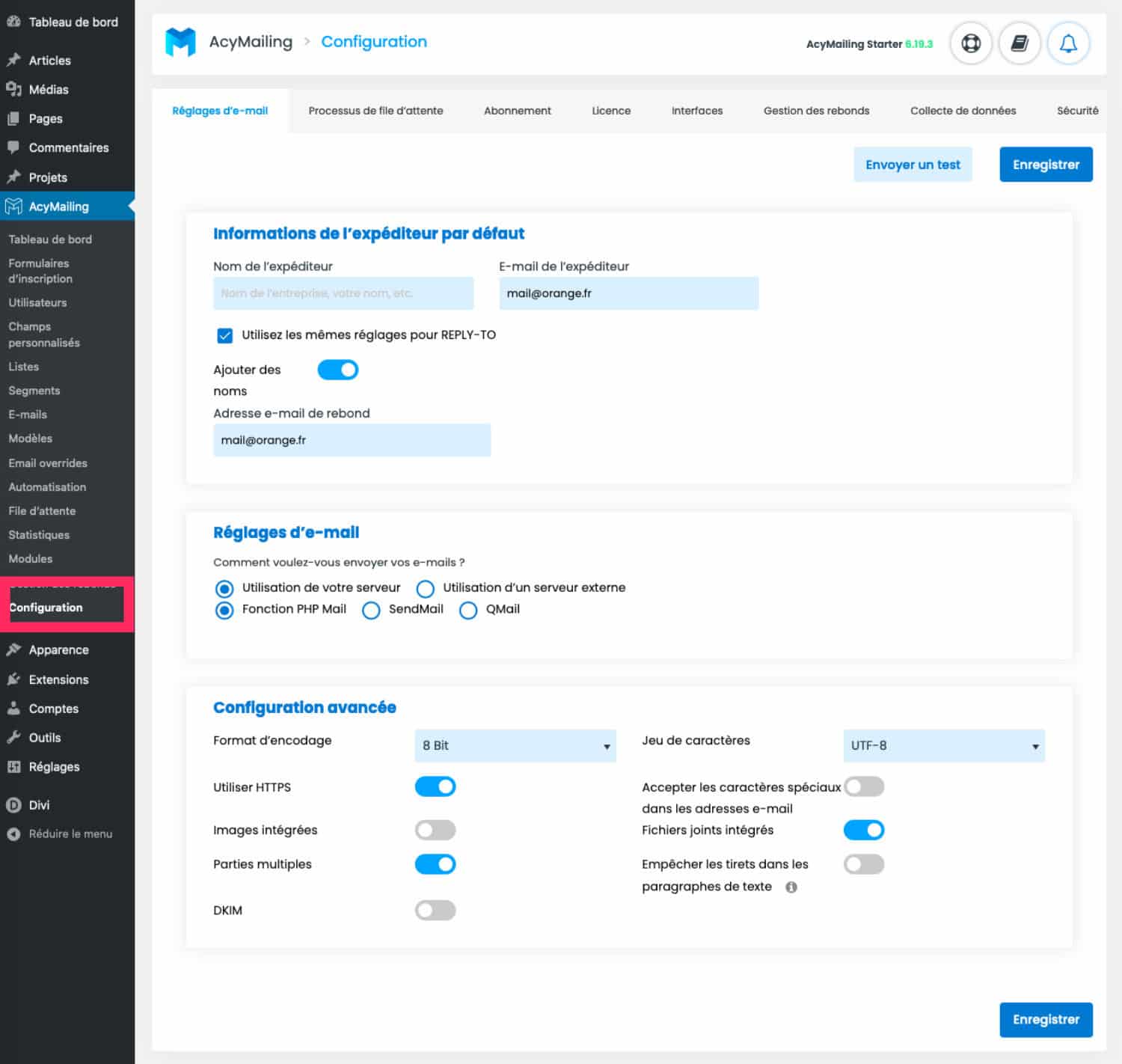Screen dimensions: 1122x1064
Task: Switch to the Interfaces tab
Action: pyautogui.click(x=697, y=111)
